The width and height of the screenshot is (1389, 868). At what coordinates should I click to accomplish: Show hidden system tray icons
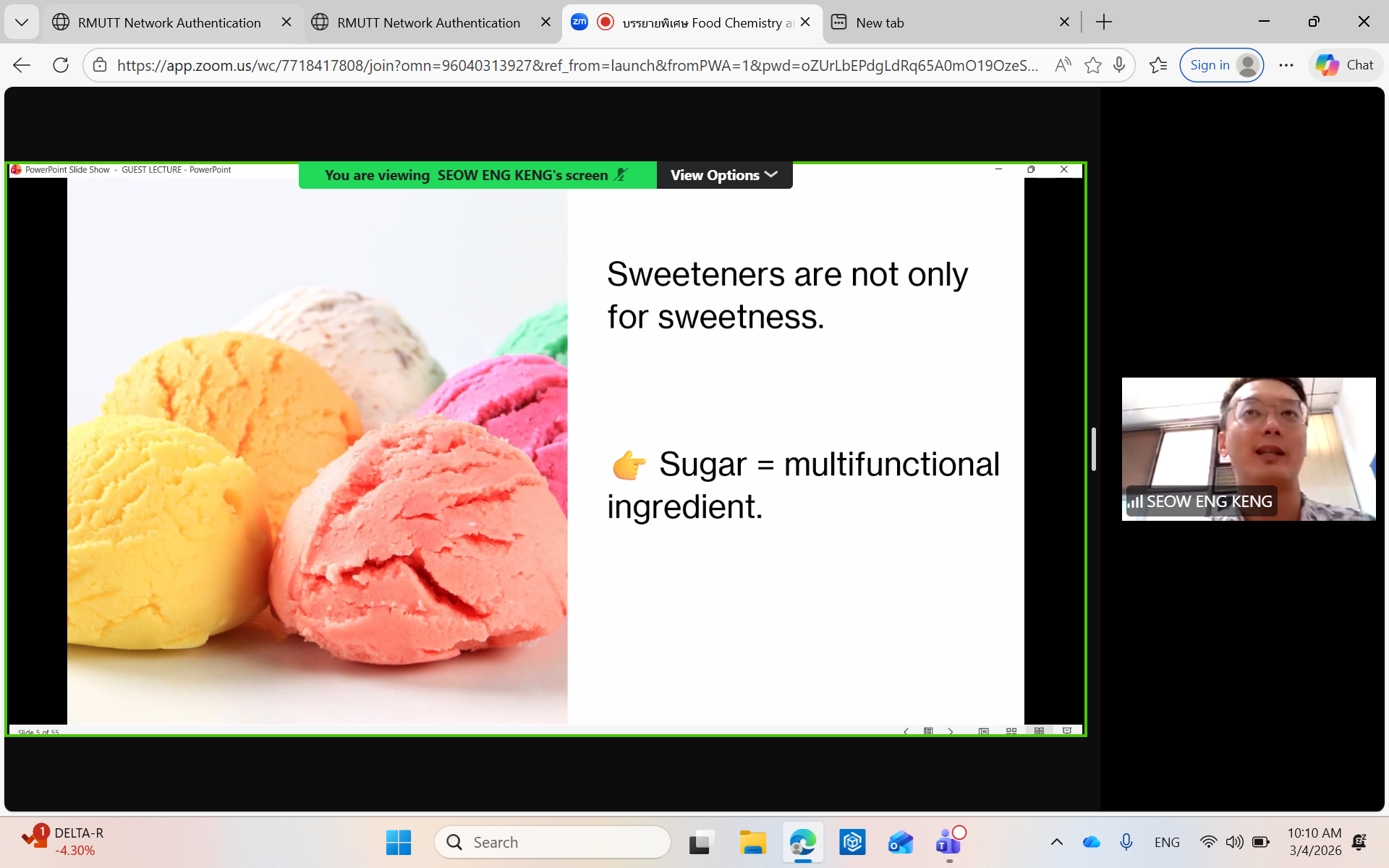tap(1056, 842)
